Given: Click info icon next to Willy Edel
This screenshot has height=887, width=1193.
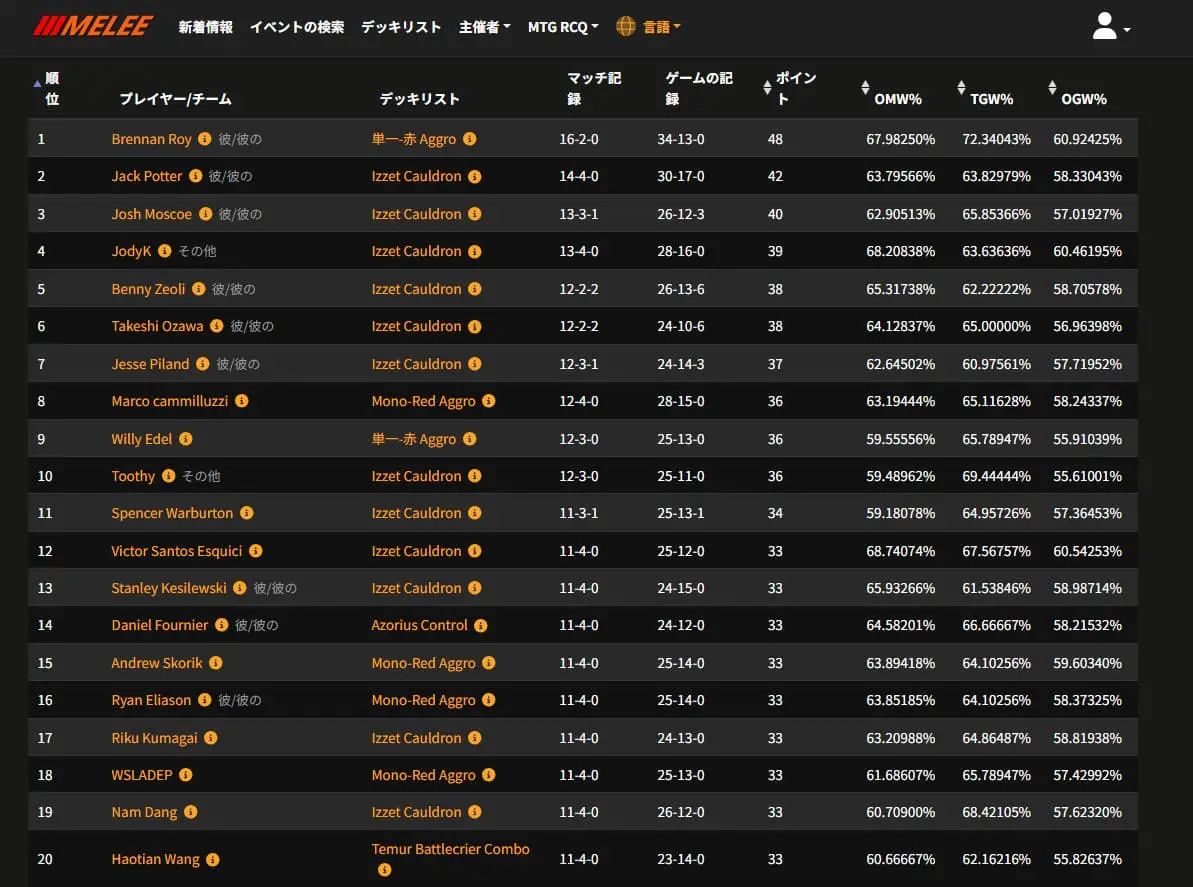Looking at the screenshot, I should pyautogui.click(x=186, y=439).
